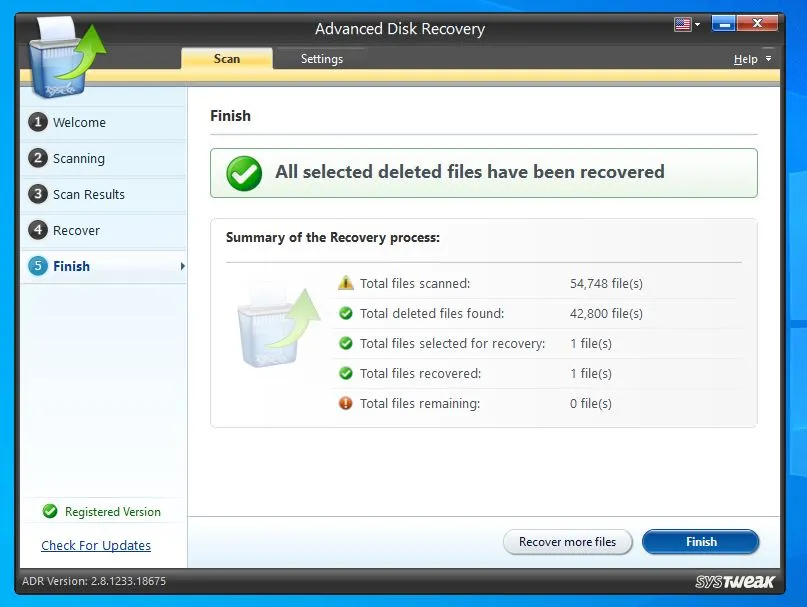Click the Total deleted files found label
807x607 pixels.
pyautogui.click(x=432, y=314)
